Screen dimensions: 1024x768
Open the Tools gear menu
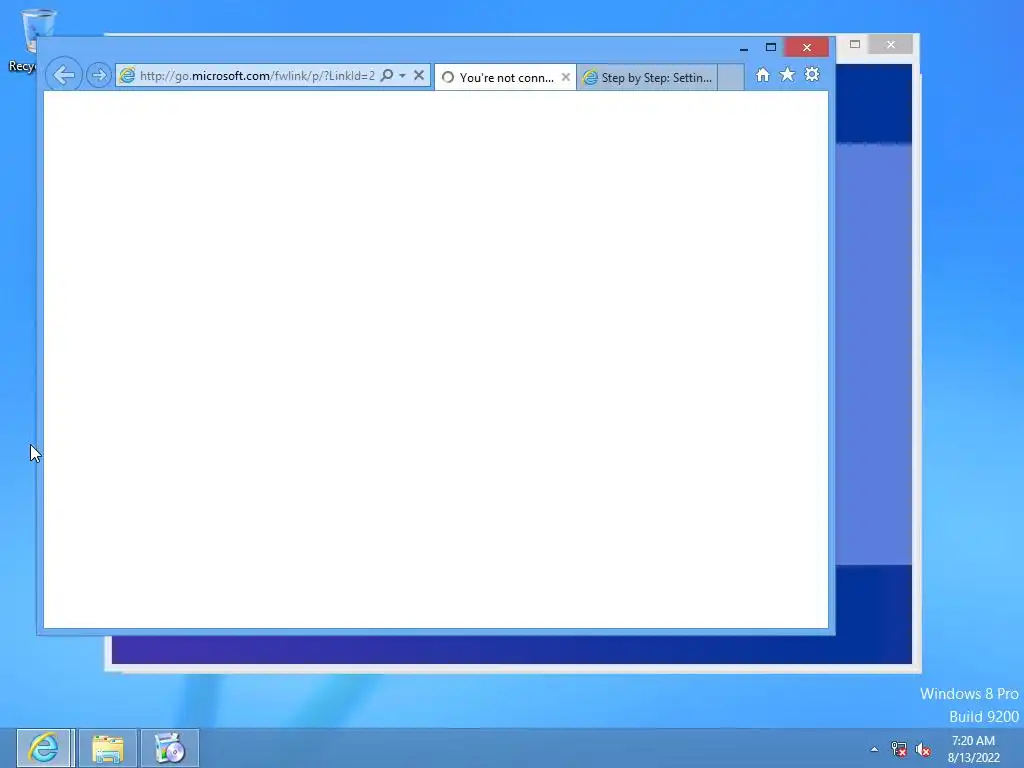click(x=812, y=74)
